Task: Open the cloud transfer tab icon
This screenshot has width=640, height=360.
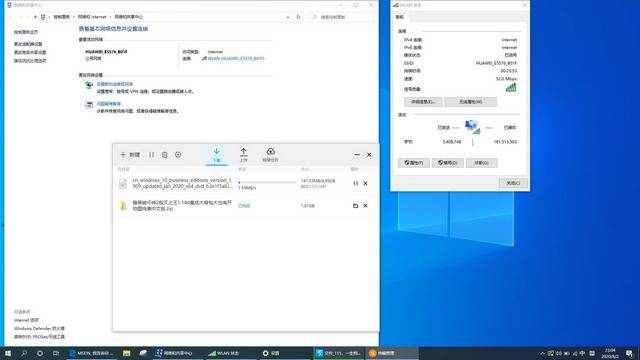Action: 270,155
